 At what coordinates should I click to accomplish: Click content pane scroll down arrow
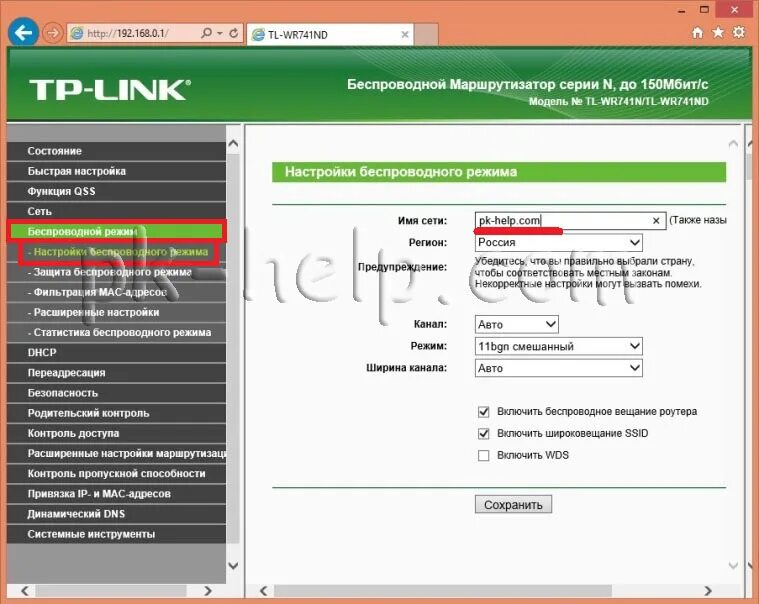click(733, 565)
